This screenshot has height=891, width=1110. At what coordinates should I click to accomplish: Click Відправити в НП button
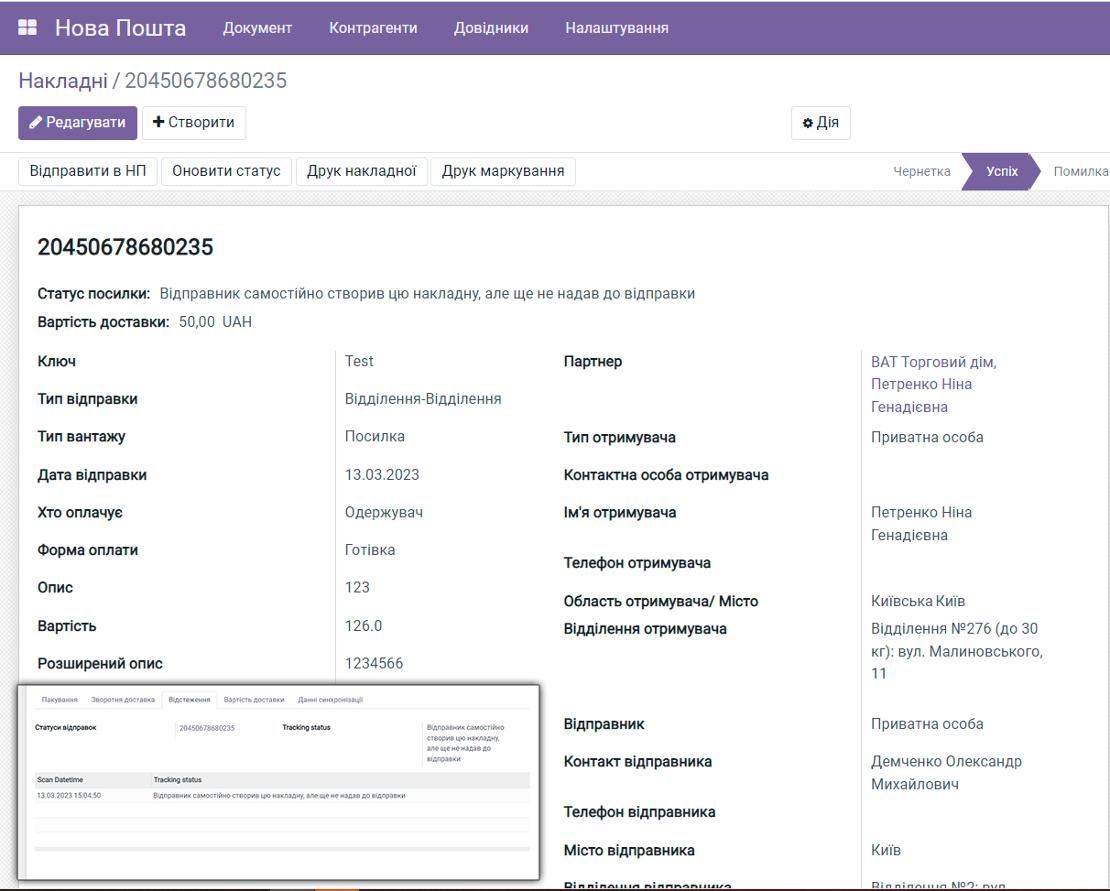(x=88, y=171)
